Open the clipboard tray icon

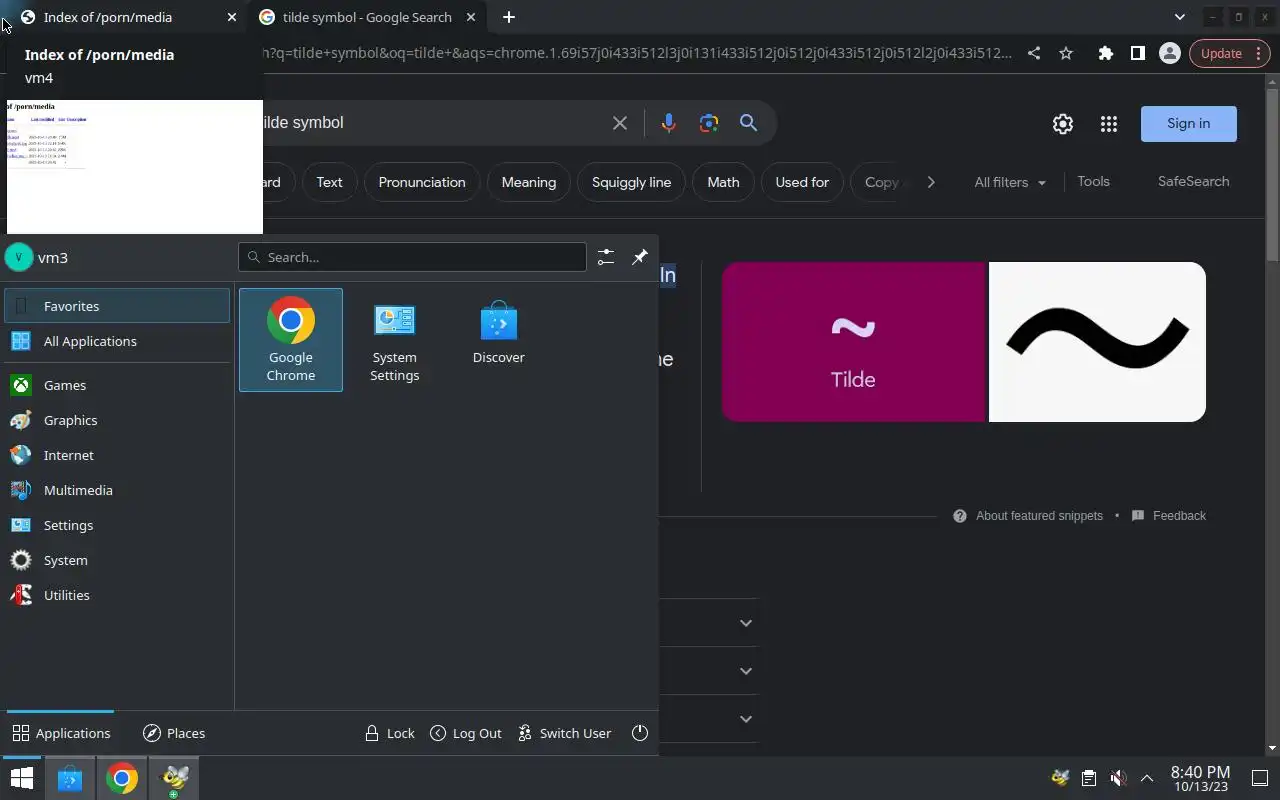1089,778
